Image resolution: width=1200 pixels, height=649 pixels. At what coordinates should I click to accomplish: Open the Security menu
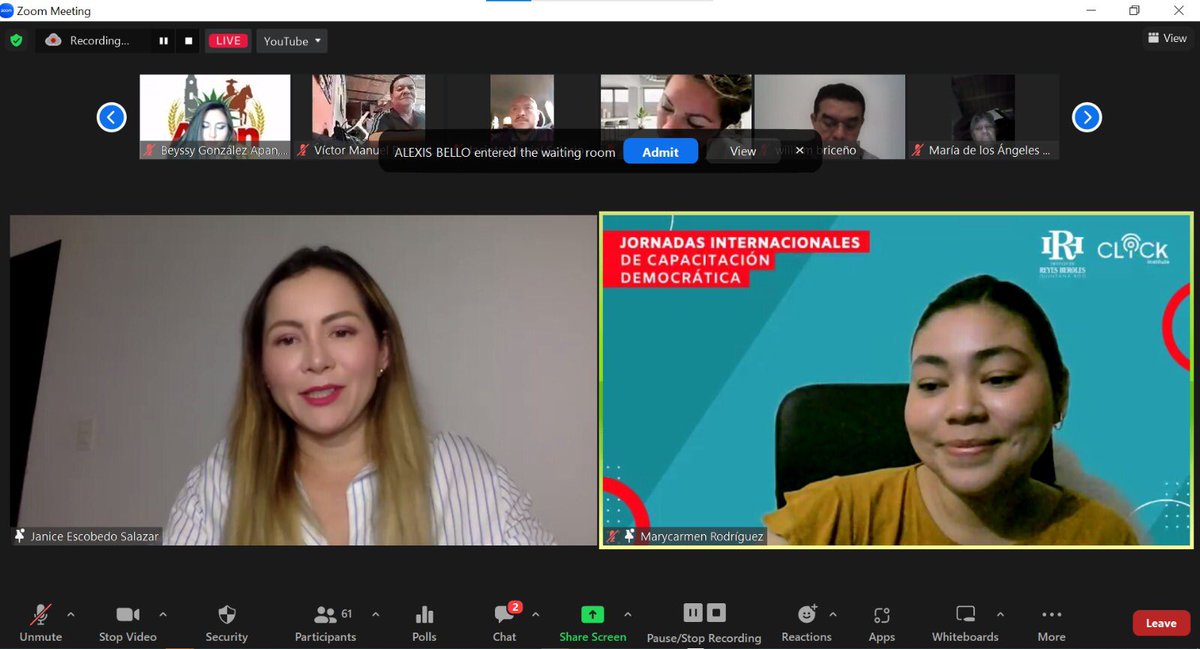coord(227,623)
